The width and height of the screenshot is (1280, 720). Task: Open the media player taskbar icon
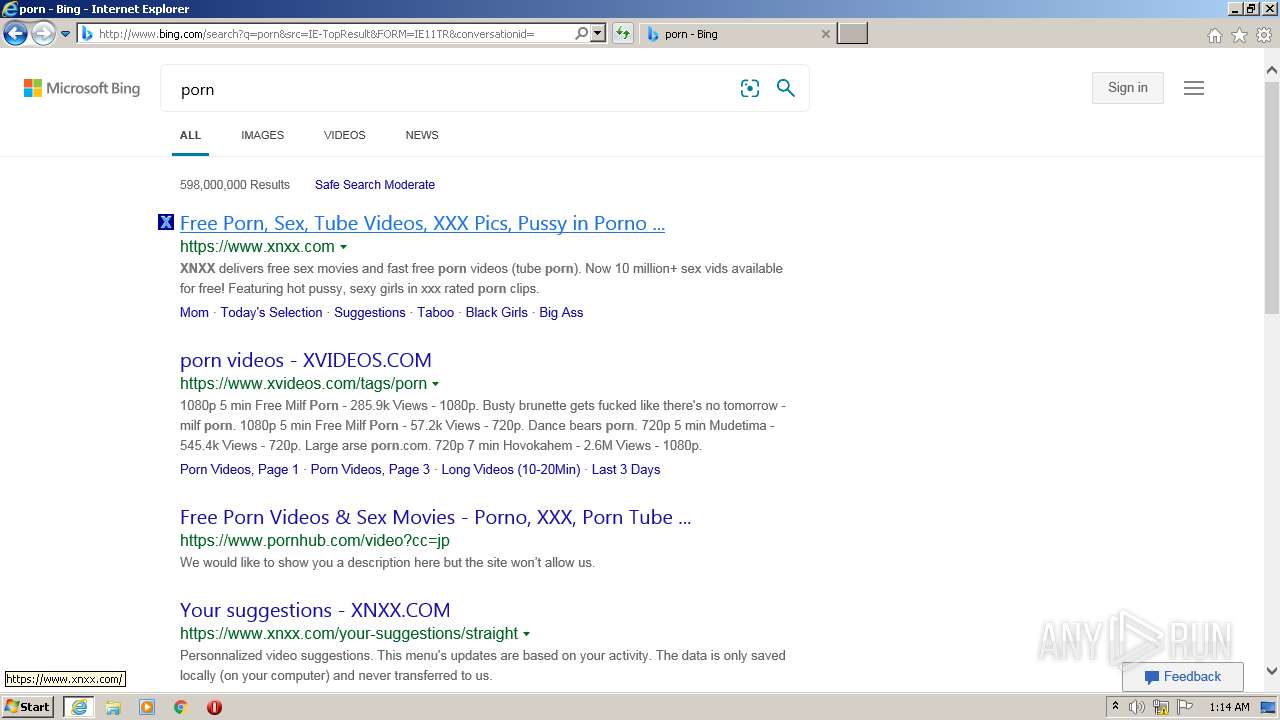pyautogui.click(x=147, y=707)
